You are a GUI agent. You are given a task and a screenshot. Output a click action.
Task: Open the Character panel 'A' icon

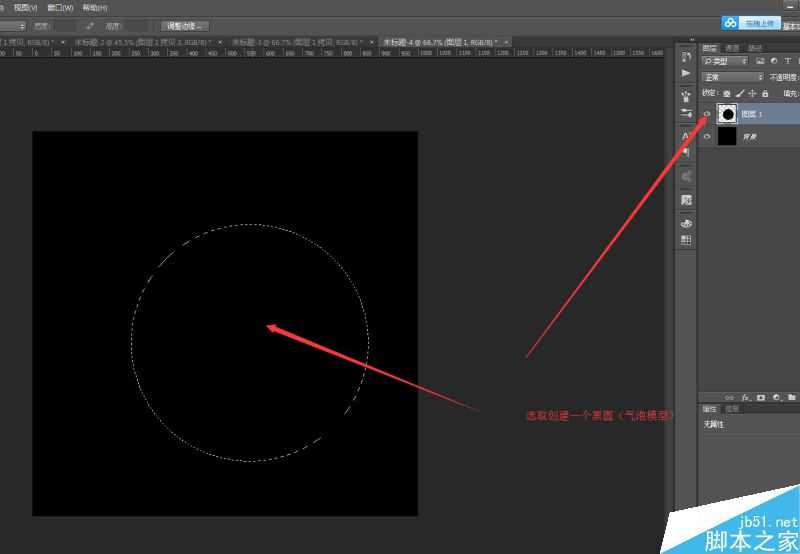686,135
